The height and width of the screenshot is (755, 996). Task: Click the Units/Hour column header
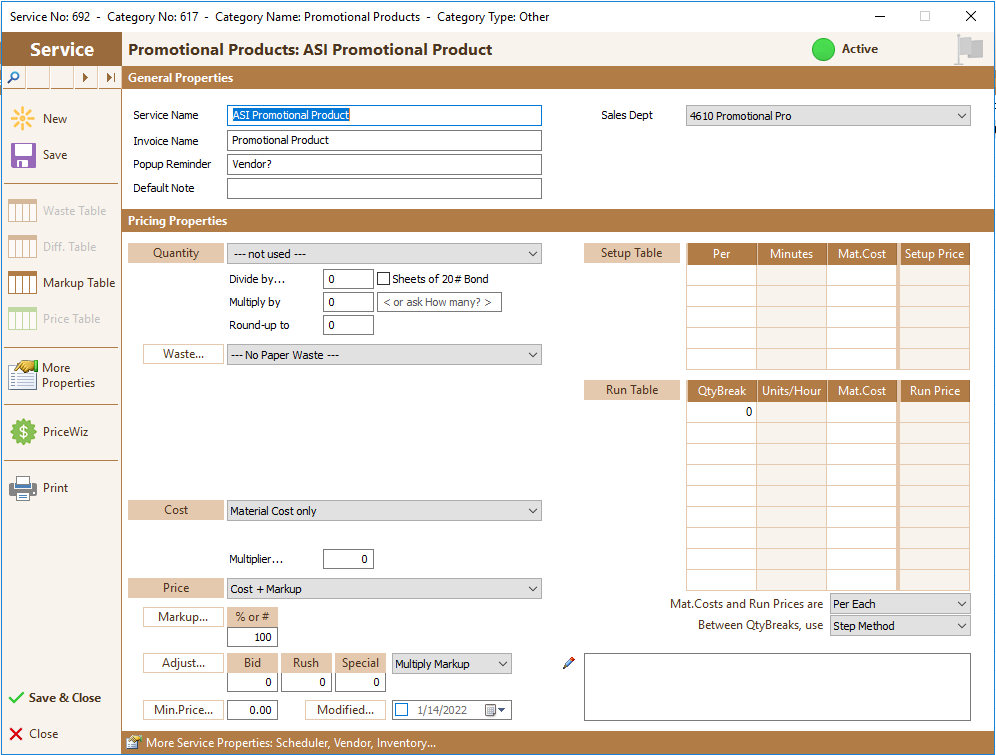(791, 391)
